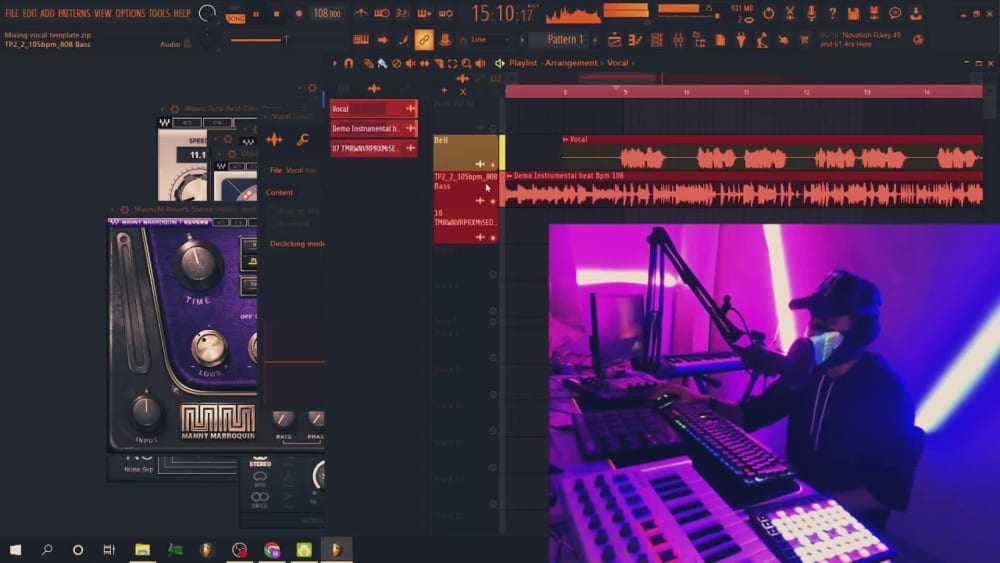Screen dimensions: 1000x563
Task: Select Demo Instrumental clip in picker
Action: coord(373,128)
